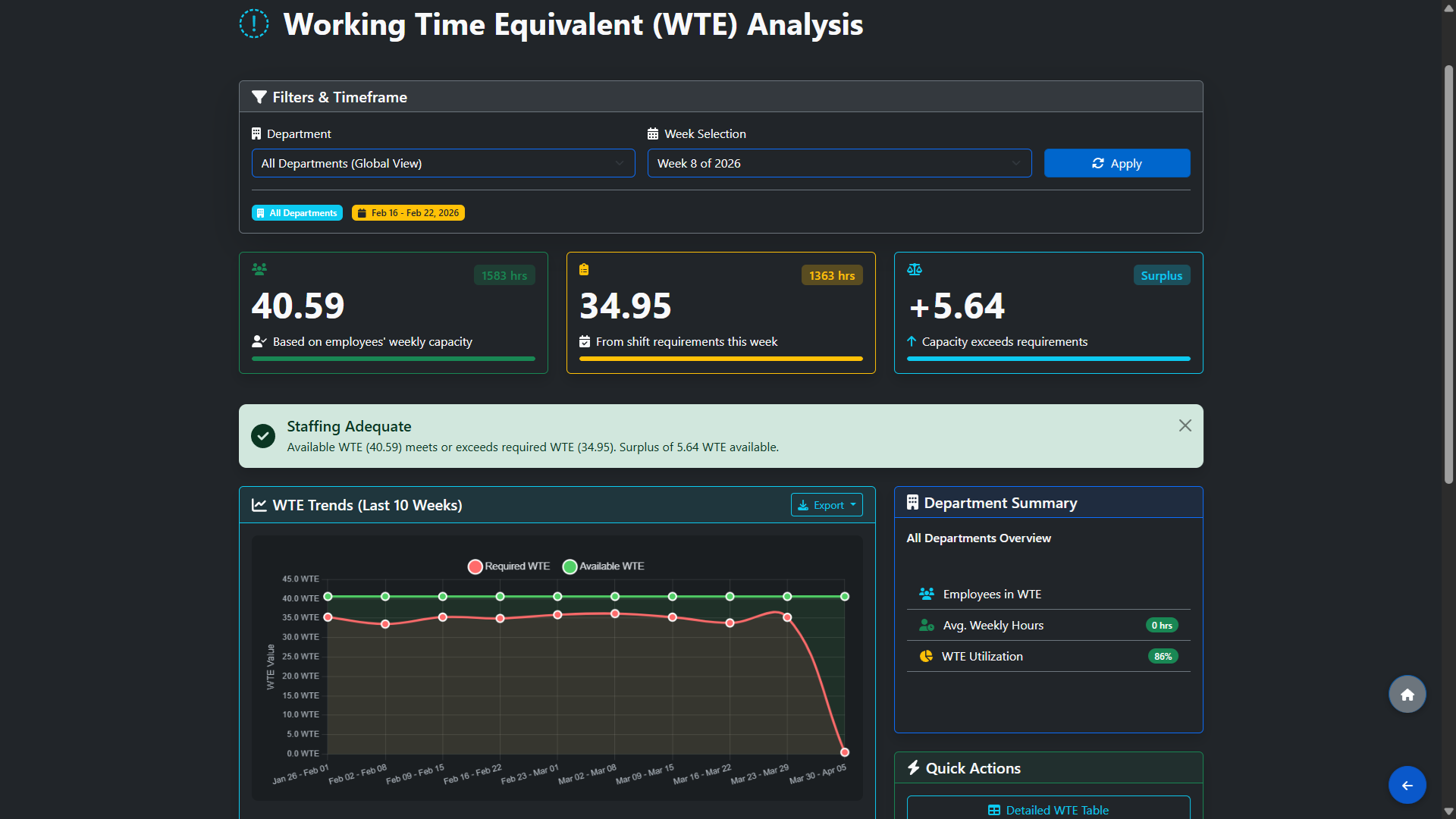Click the Apply button

1116,163
